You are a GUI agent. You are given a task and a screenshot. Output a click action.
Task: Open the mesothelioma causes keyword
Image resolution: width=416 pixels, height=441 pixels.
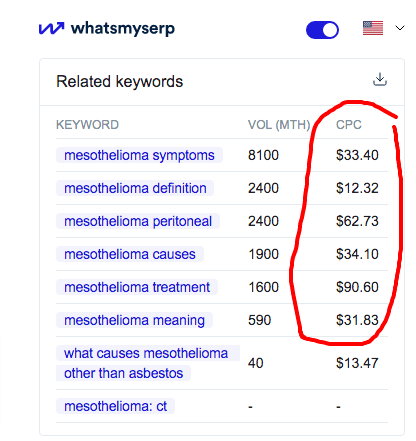pos(130,254)
